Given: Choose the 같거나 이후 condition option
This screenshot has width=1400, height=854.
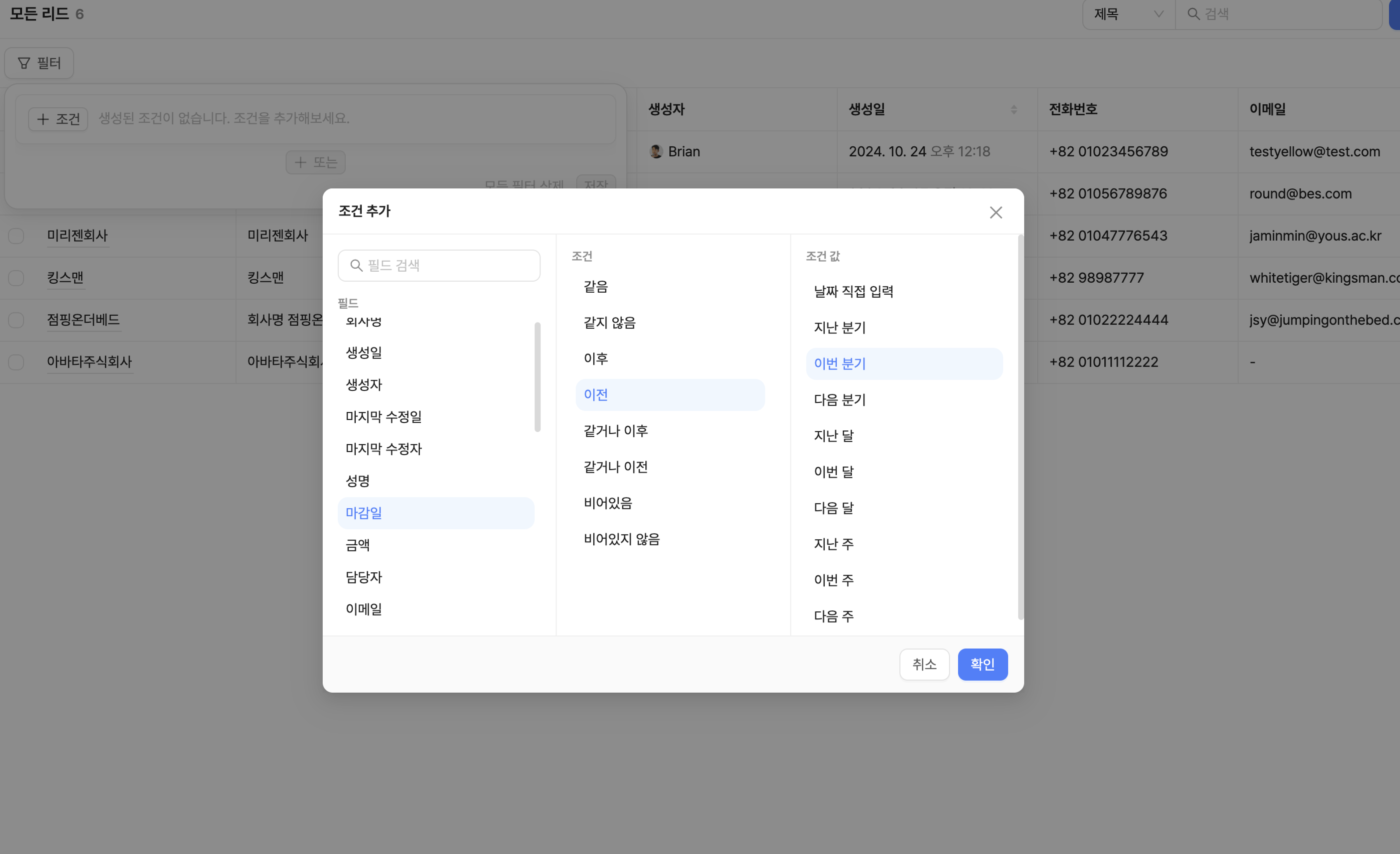Looking at the screenshot, I should [615, 431].
